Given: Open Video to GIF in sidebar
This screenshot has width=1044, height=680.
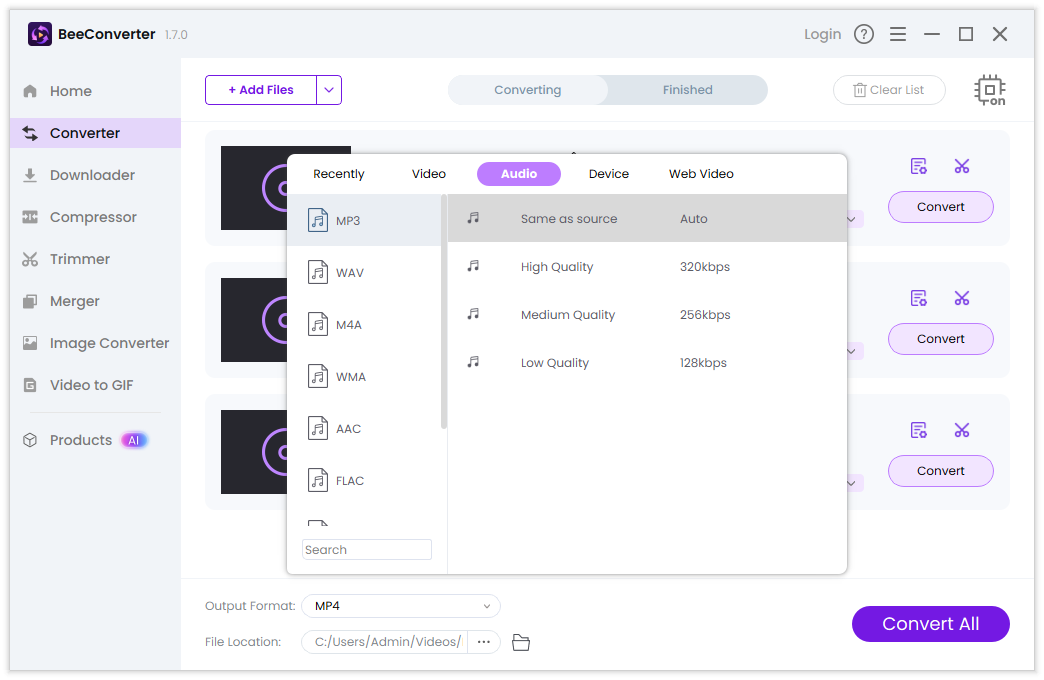Looking at the screenshot, I should click(91, 385).
